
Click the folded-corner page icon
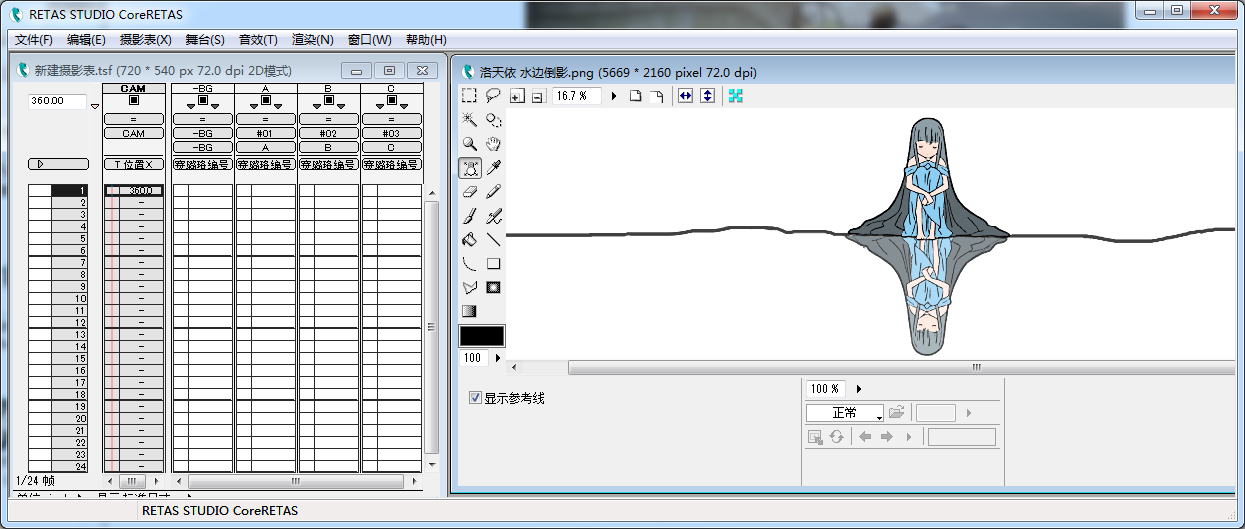pyautogui.click(x=656, y=96)
